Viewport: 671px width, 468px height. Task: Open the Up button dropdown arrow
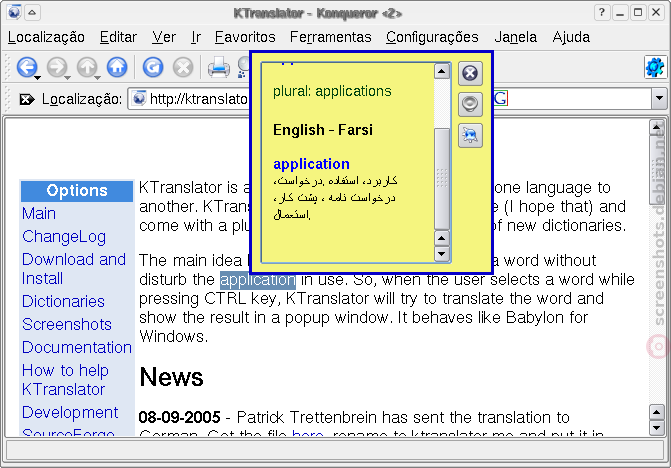pyautogui.click(x=98, y=77)
